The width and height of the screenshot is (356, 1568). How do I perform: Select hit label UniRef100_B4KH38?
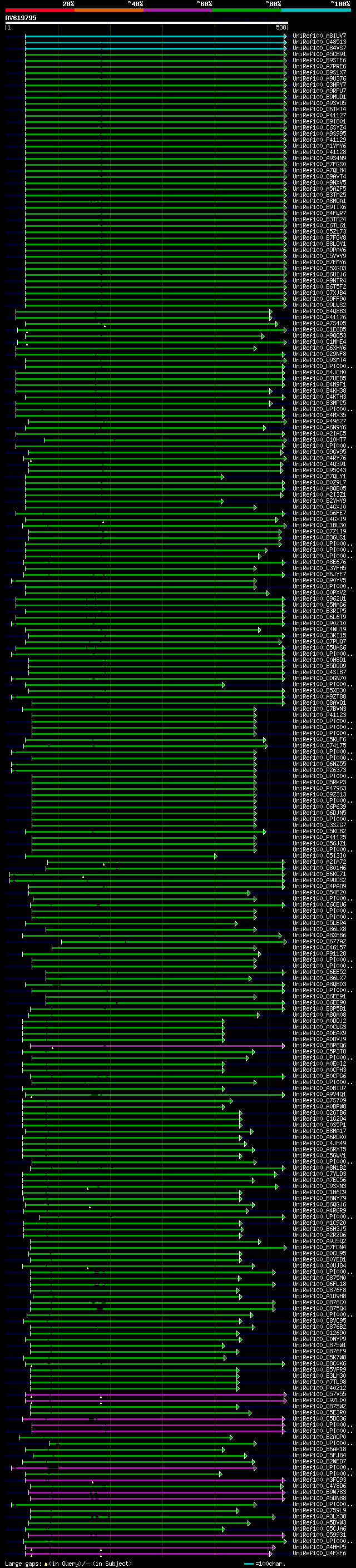pos(319,391)
